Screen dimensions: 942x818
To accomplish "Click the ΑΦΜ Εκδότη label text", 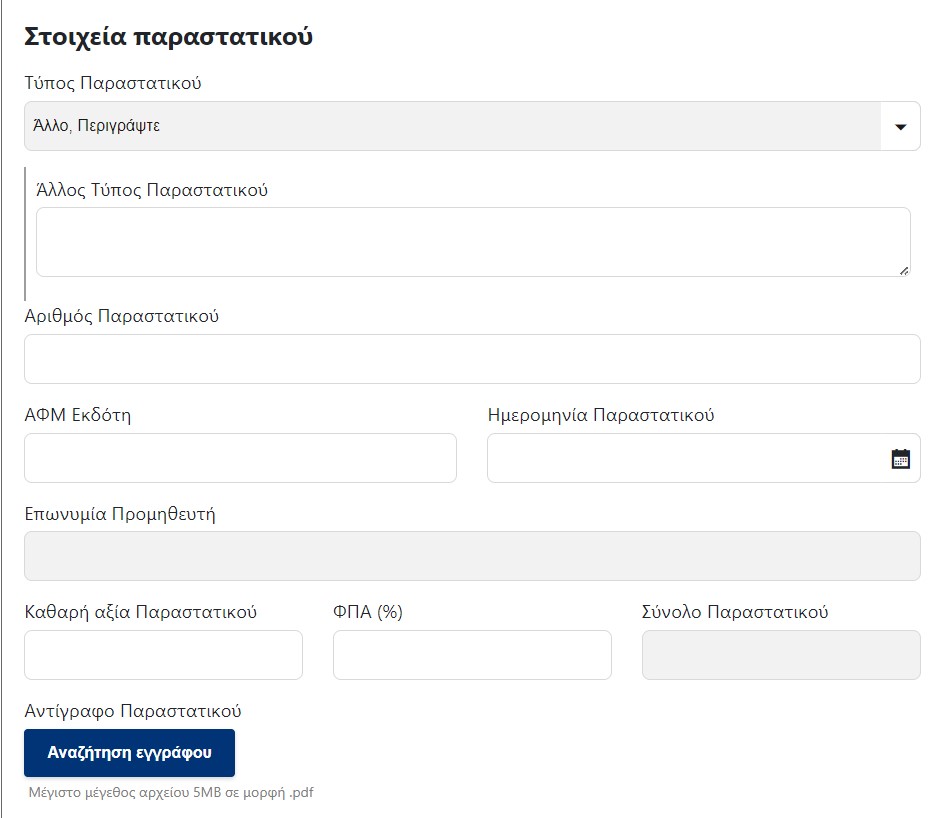I will 77,415.
